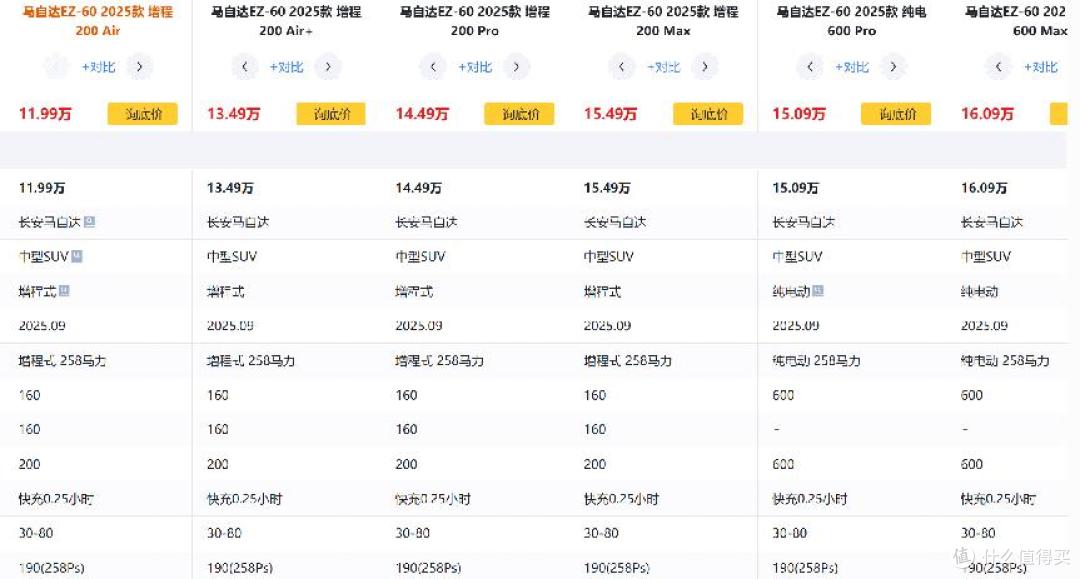Click 200 value in the 200 Air column

coord(30,464)
